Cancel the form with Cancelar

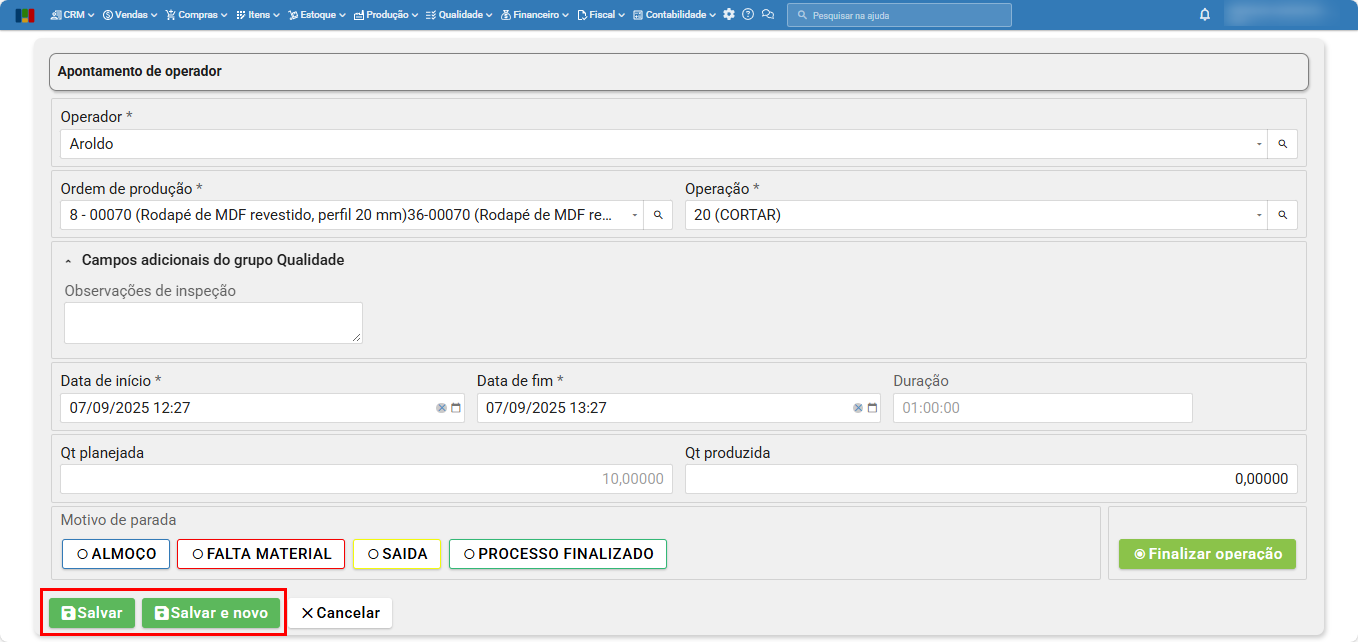(341, 613)
